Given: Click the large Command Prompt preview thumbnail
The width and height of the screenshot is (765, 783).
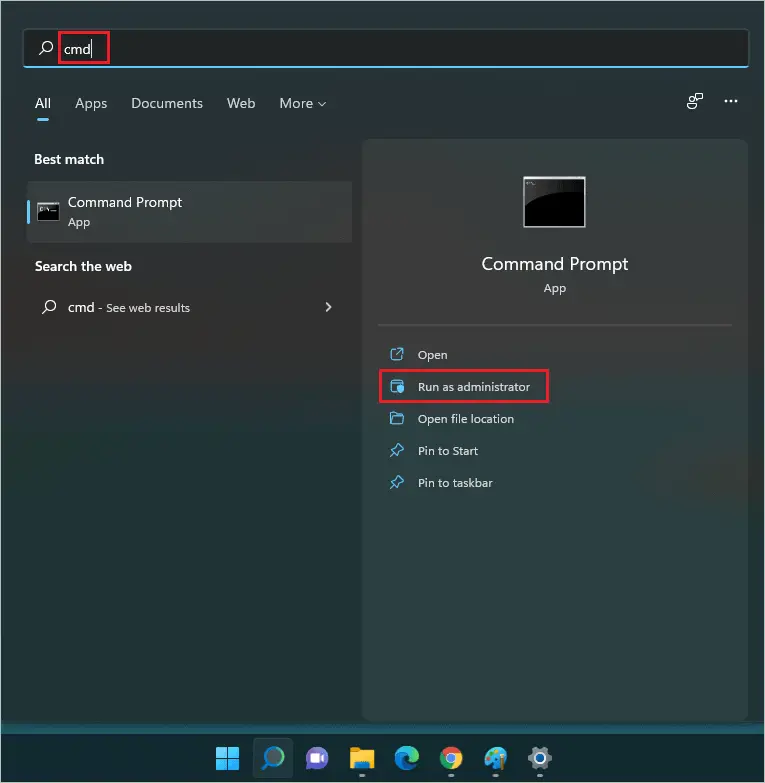Looking at the screenshot, I should pos(554,202).
